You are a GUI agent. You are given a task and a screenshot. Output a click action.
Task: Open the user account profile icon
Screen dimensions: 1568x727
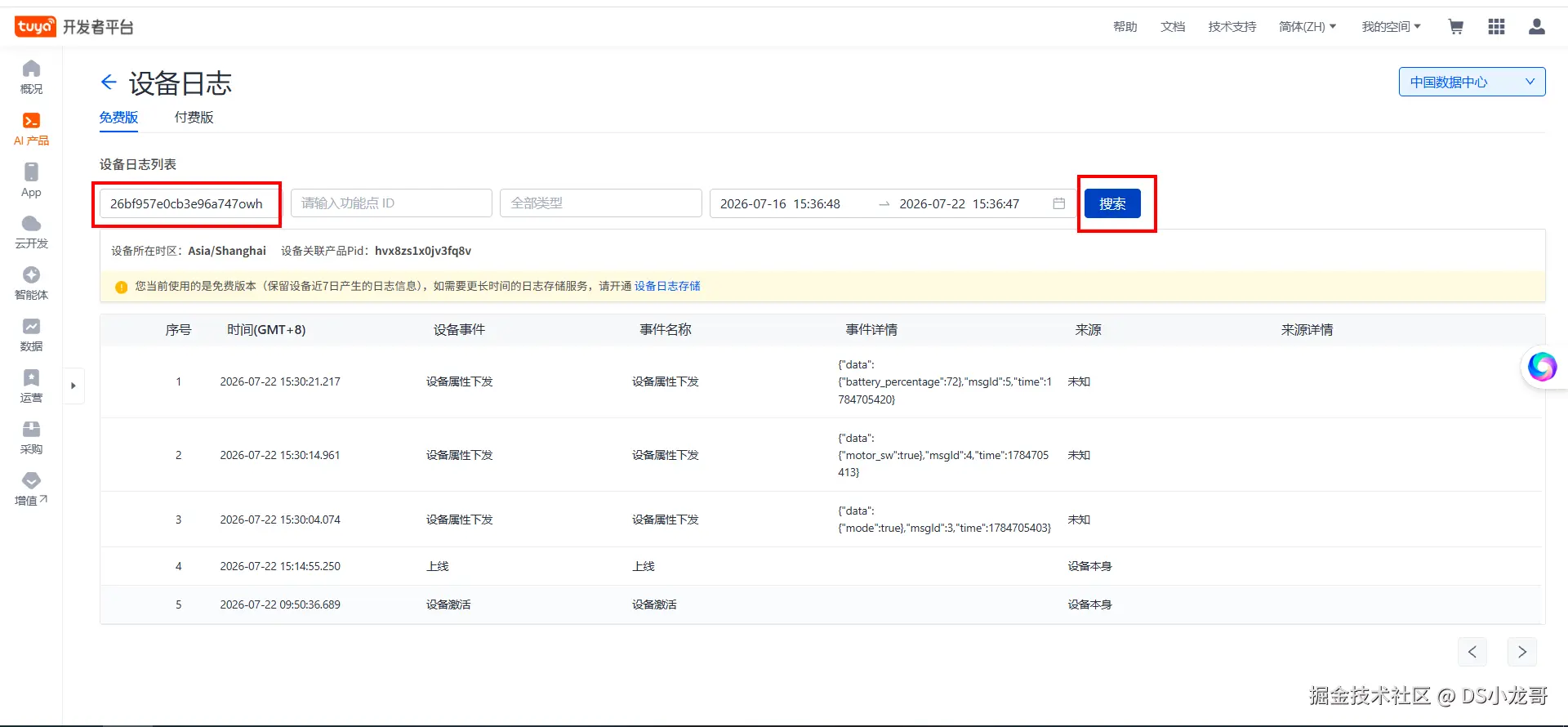point(1536,27)
